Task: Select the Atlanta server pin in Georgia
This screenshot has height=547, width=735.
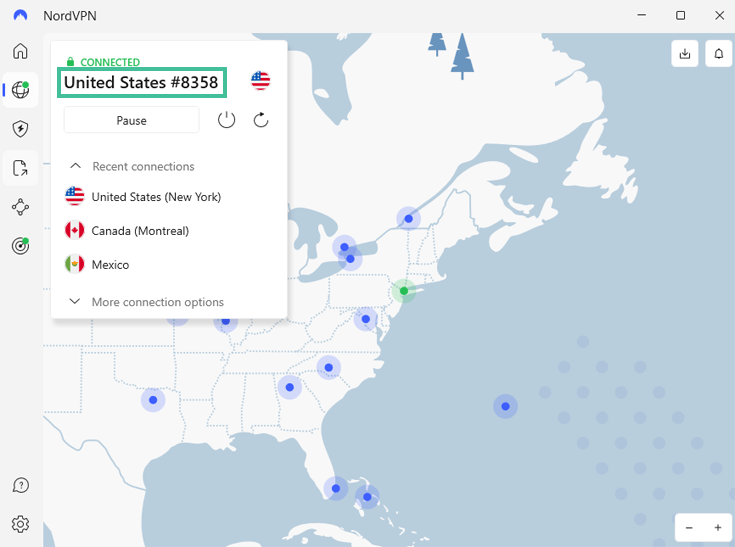Action: tap(289, 387)
